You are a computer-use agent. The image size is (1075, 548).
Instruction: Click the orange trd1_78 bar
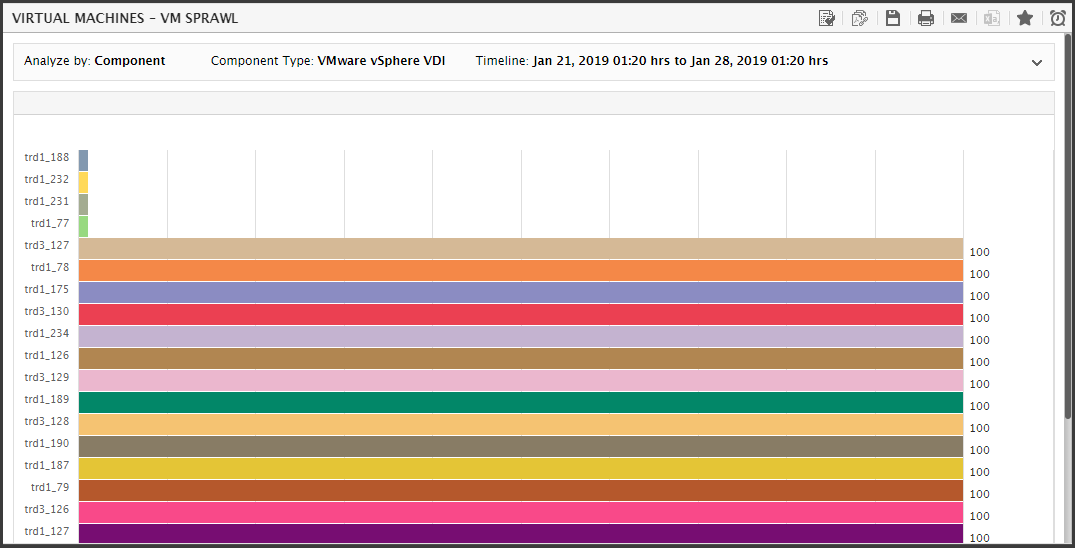520,270
